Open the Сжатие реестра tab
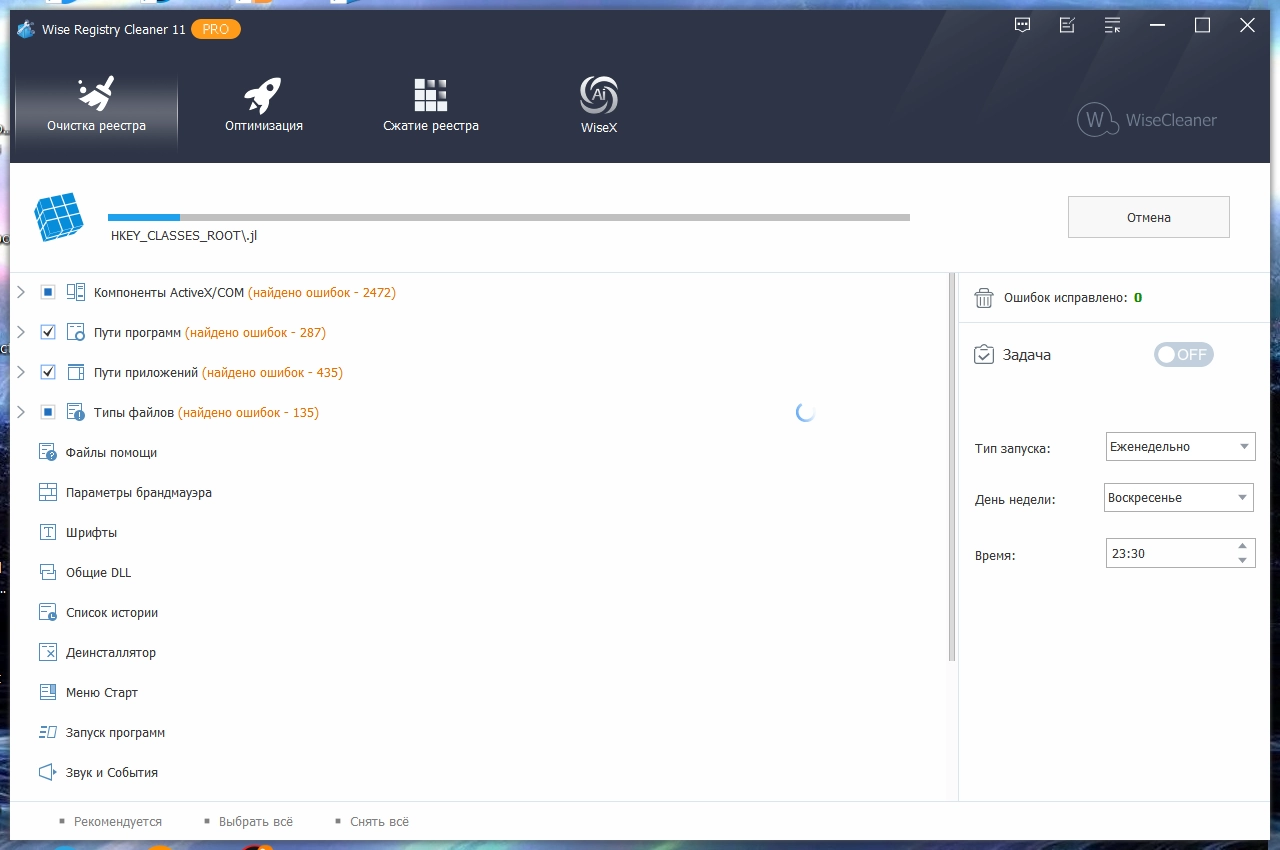 [x=431, y=106]
